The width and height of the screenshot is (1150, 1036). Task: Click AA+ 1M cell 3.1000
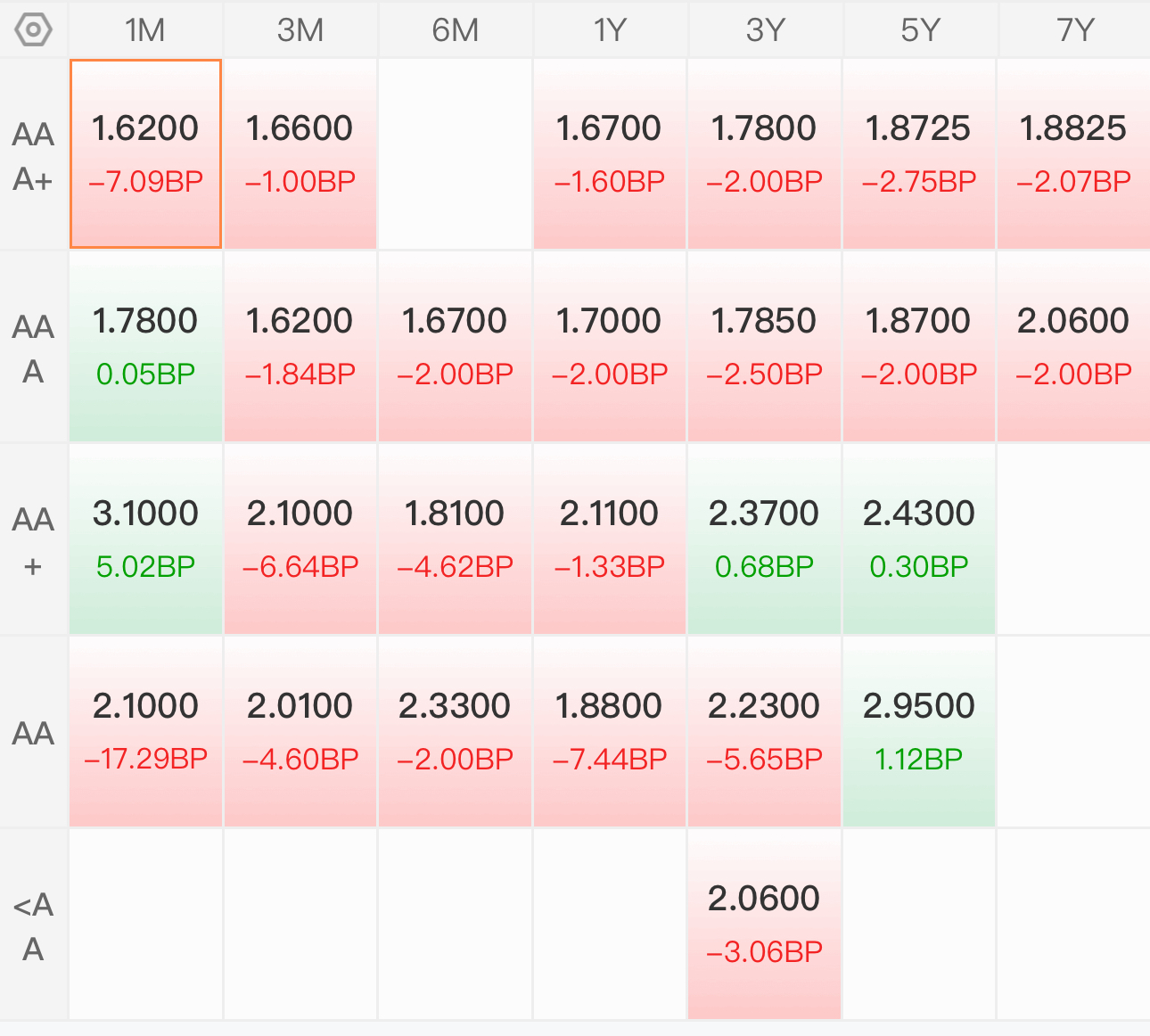(145, 539)
